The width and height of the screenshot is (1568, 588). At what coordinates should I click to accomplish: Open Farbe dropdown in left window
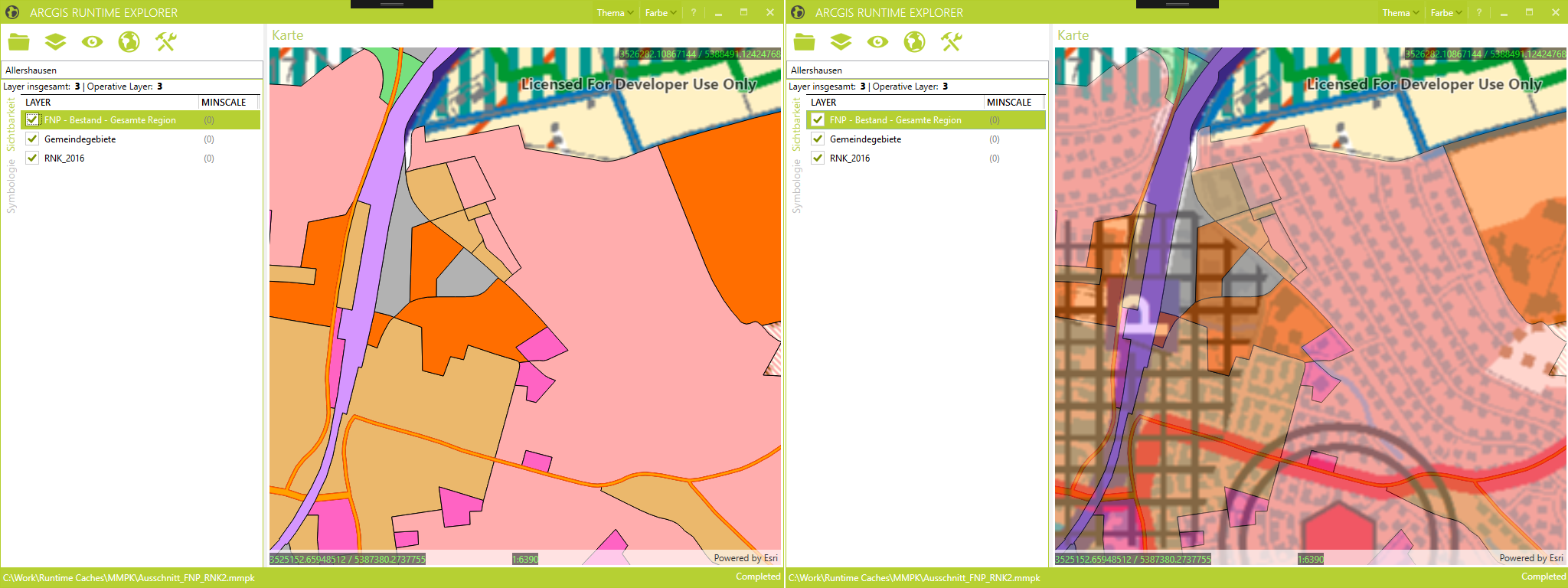coord(661,12)
